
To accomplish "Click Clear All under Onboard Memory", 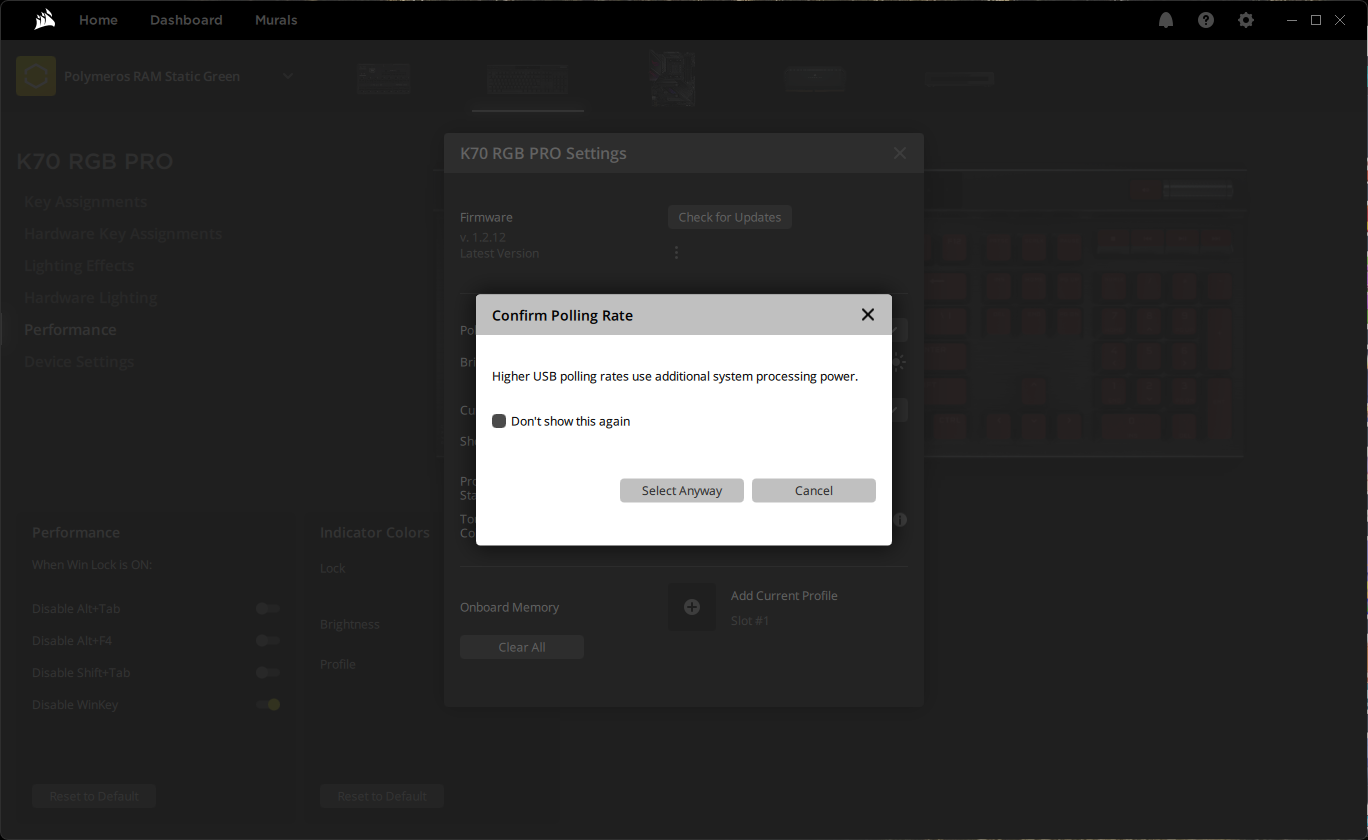I will (x=522, y=647).
